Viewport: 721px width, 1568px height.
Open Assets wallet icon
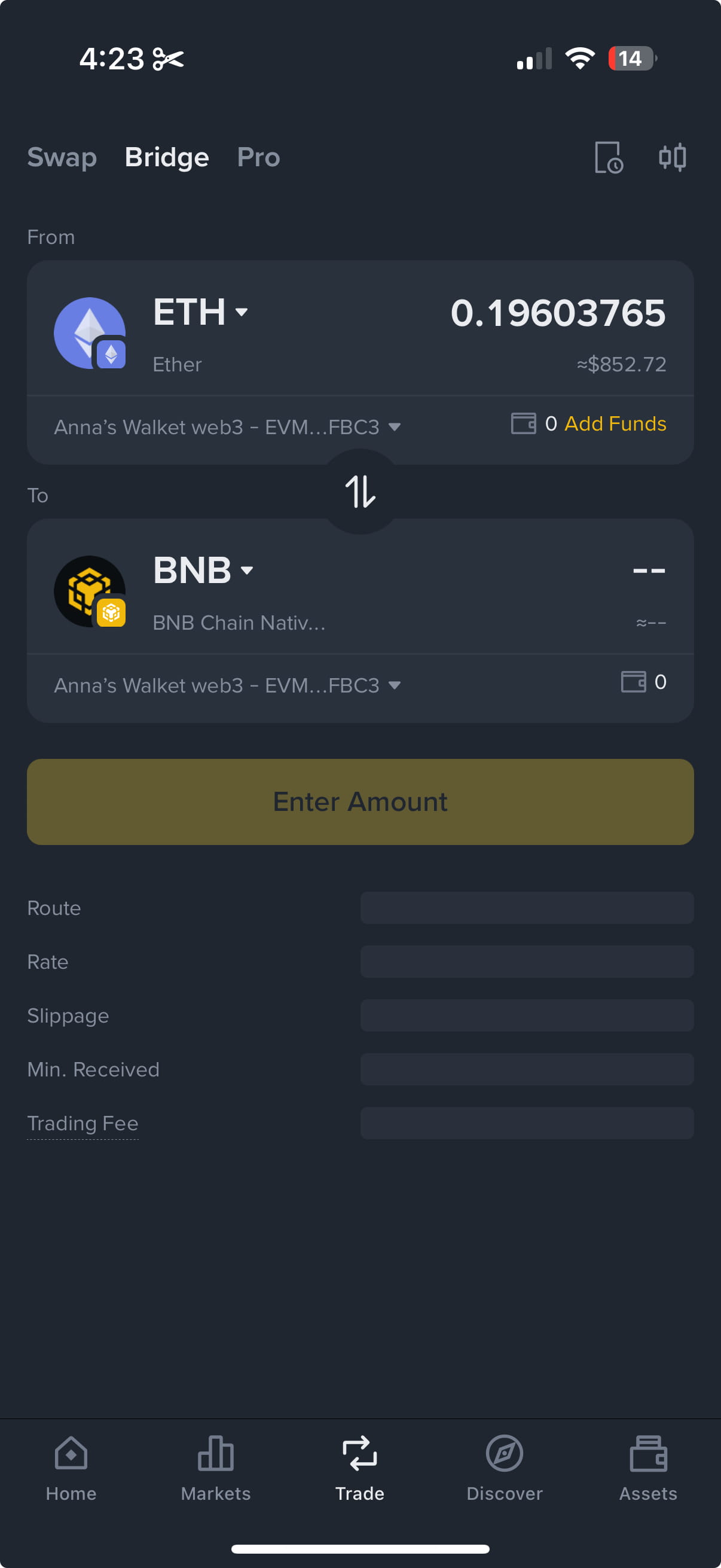click(648, 1468)
